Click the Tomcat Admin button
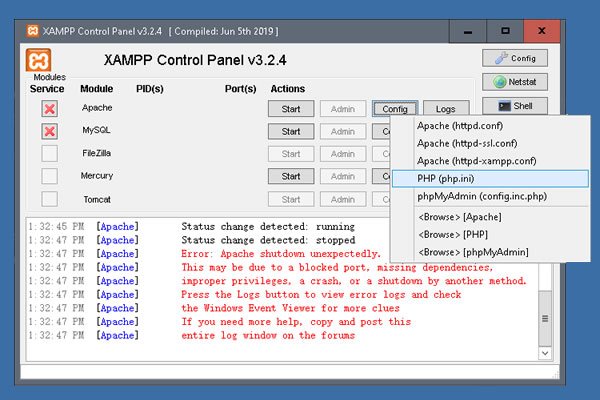The height and width of the screenshot is (400, 600). pyautogui.click(x=343, y=199)
